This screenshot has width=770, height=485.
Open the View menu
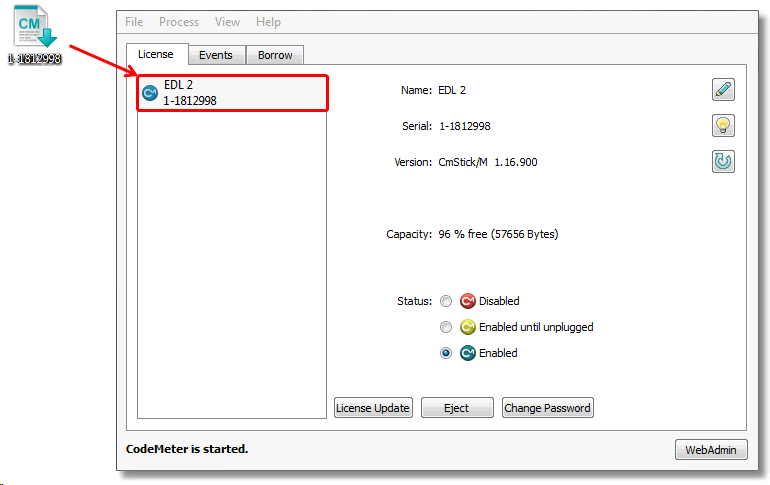227,22
